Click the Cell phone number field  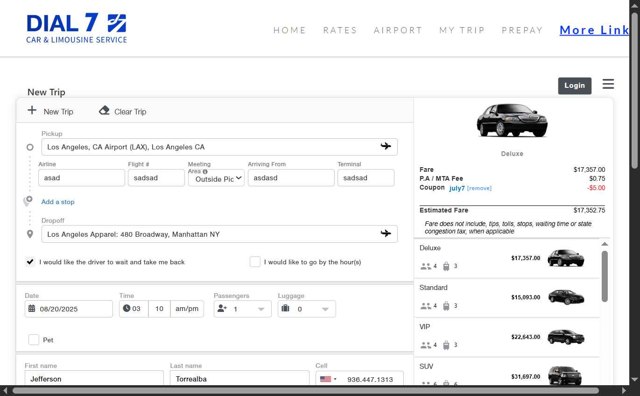point(371,379)
